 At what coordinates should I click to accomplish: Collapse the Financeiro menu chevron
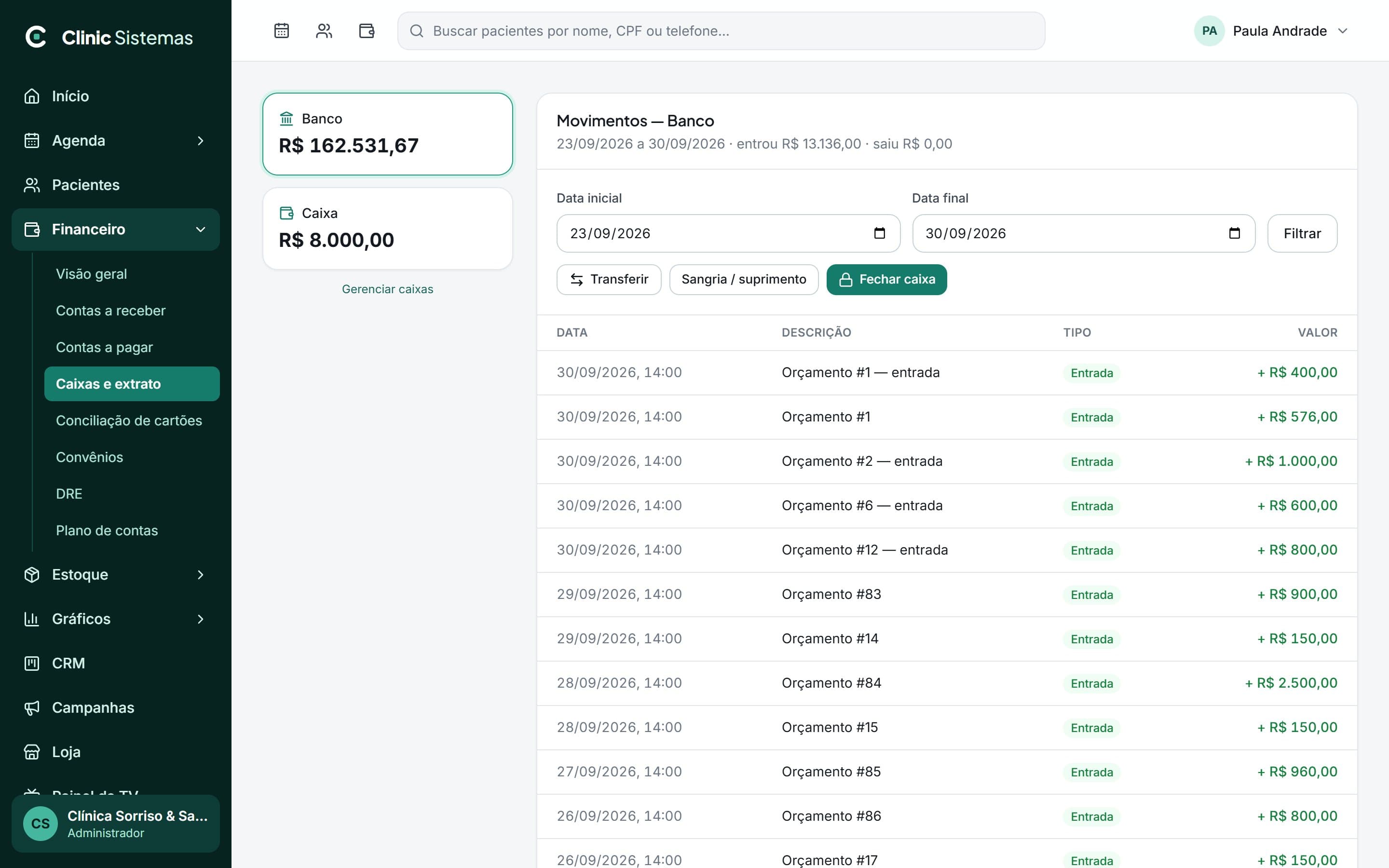point(200,230)
